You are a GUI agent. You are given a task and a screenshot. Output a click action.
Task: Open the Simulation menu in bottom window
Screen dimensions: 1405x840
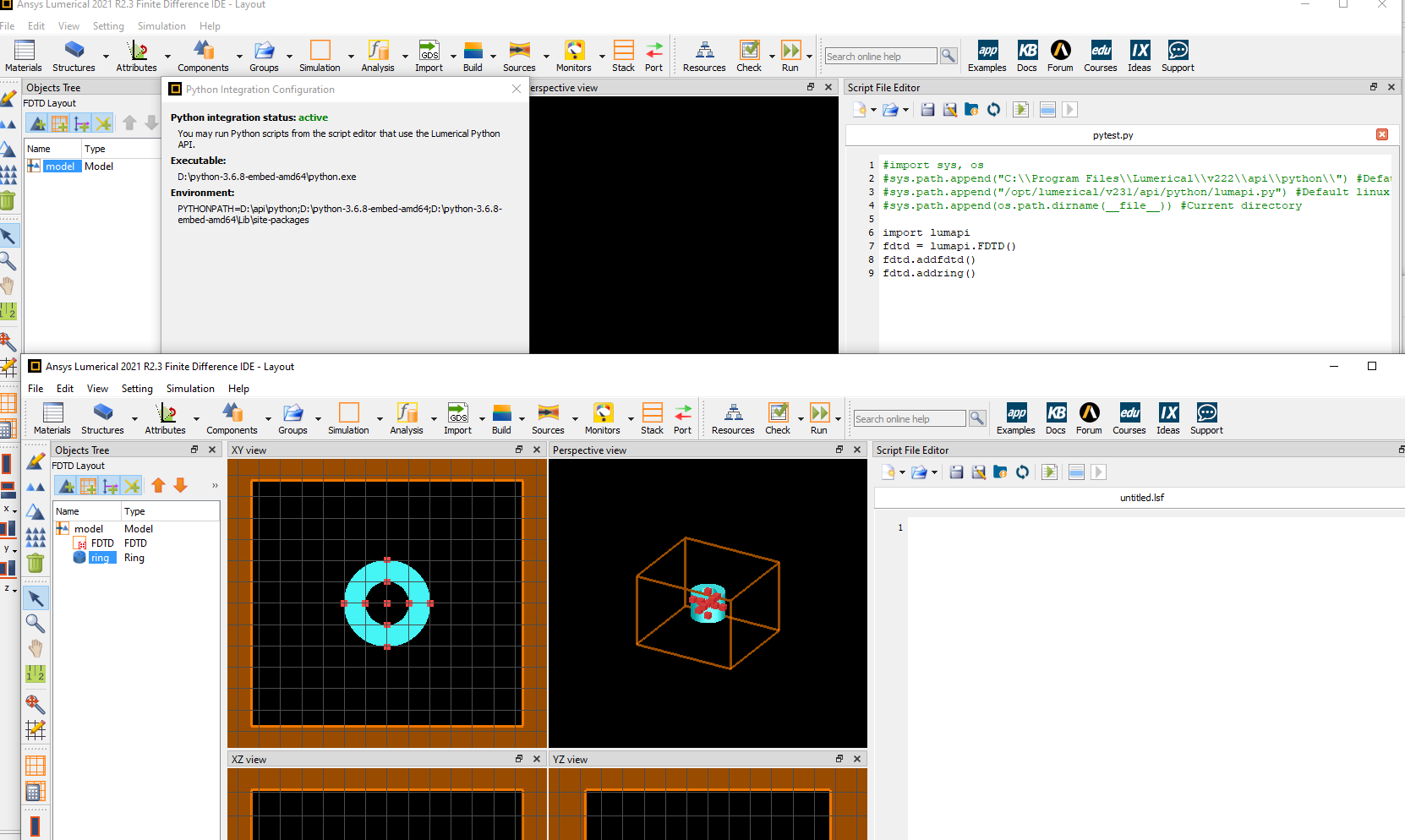(190, 389)
